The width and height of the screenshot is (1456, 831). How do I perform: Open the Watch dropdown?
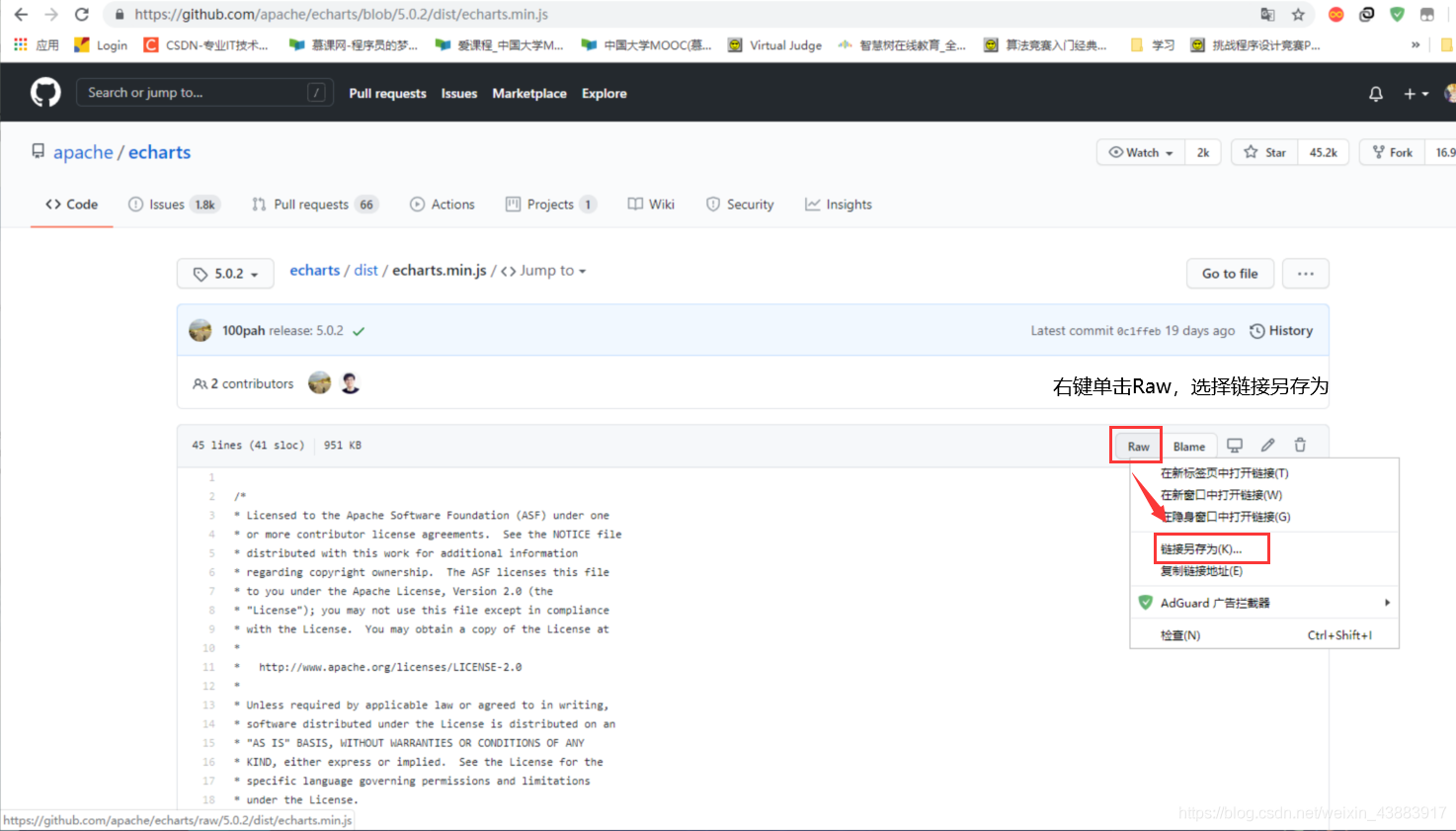(1139, 152)
